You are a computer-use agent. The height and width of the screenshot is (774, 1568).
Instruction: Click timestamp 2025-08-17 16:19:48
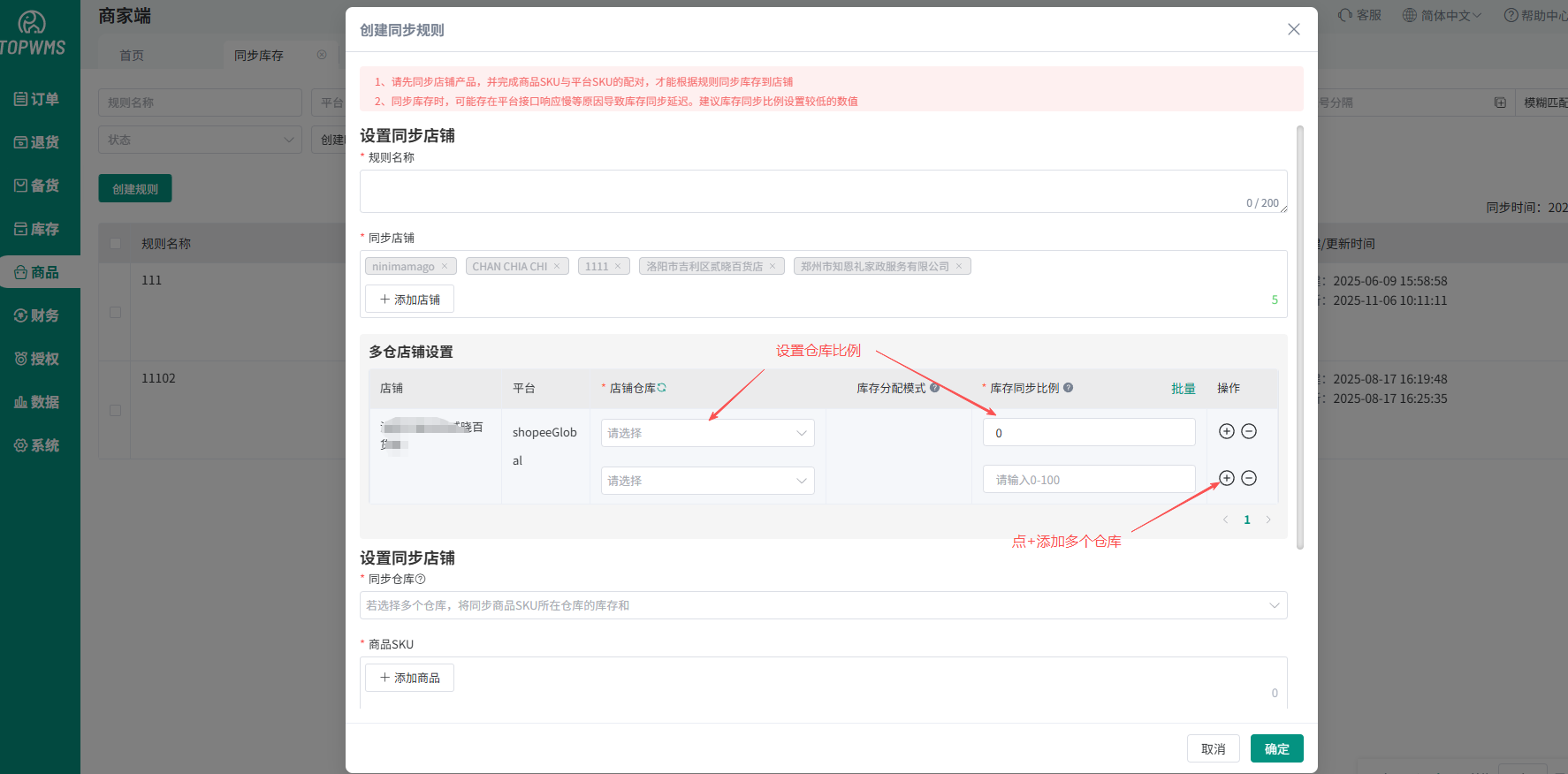pyautogui.click(x=1390, y=379)
